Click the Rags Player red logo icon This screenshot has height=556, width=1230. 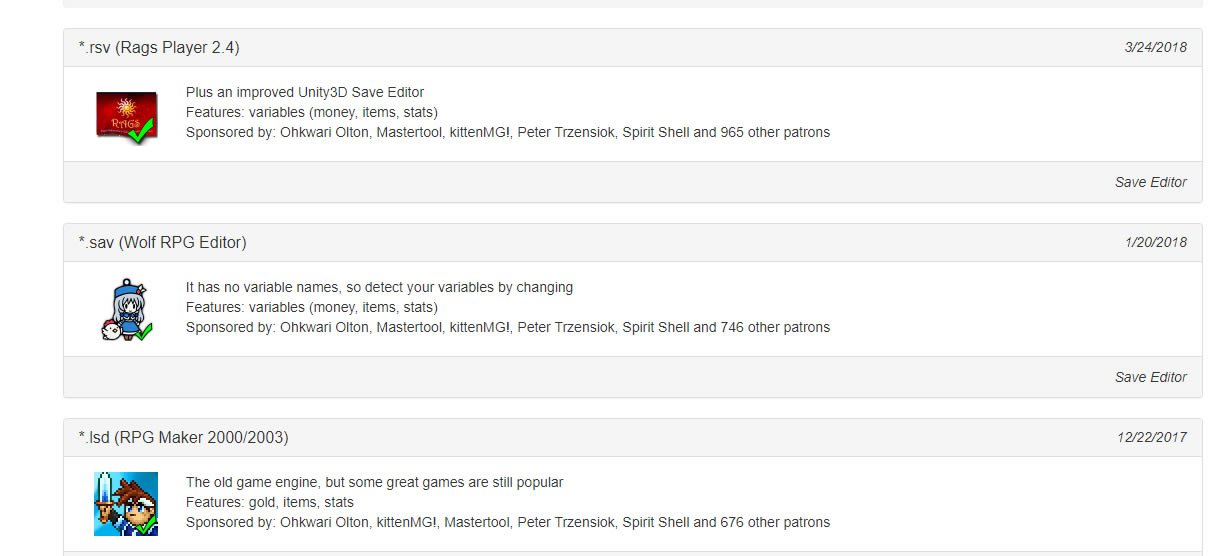(x=126, y=116)
